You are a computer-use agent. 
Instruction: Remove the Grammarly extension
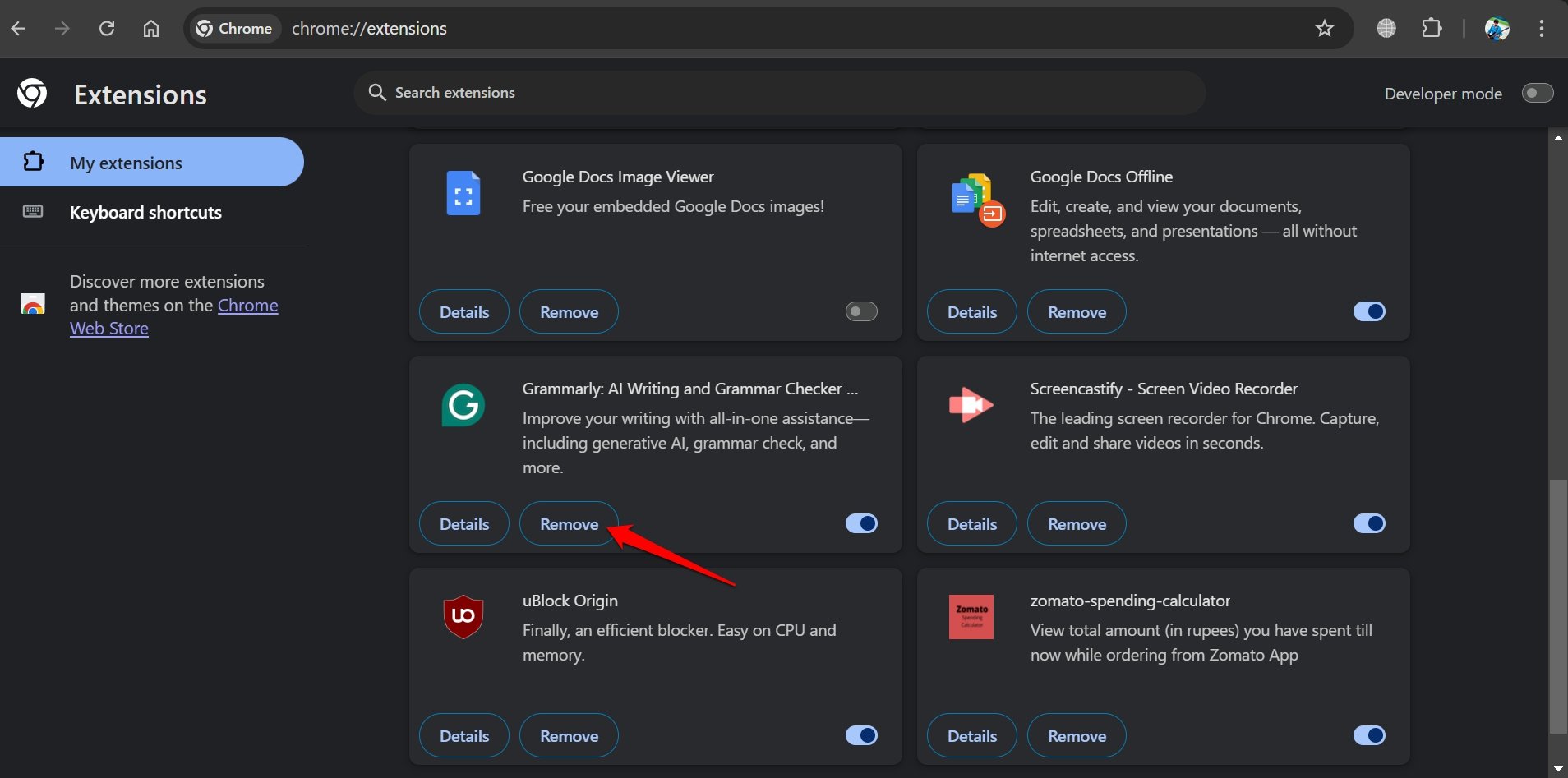pos(569,523)
